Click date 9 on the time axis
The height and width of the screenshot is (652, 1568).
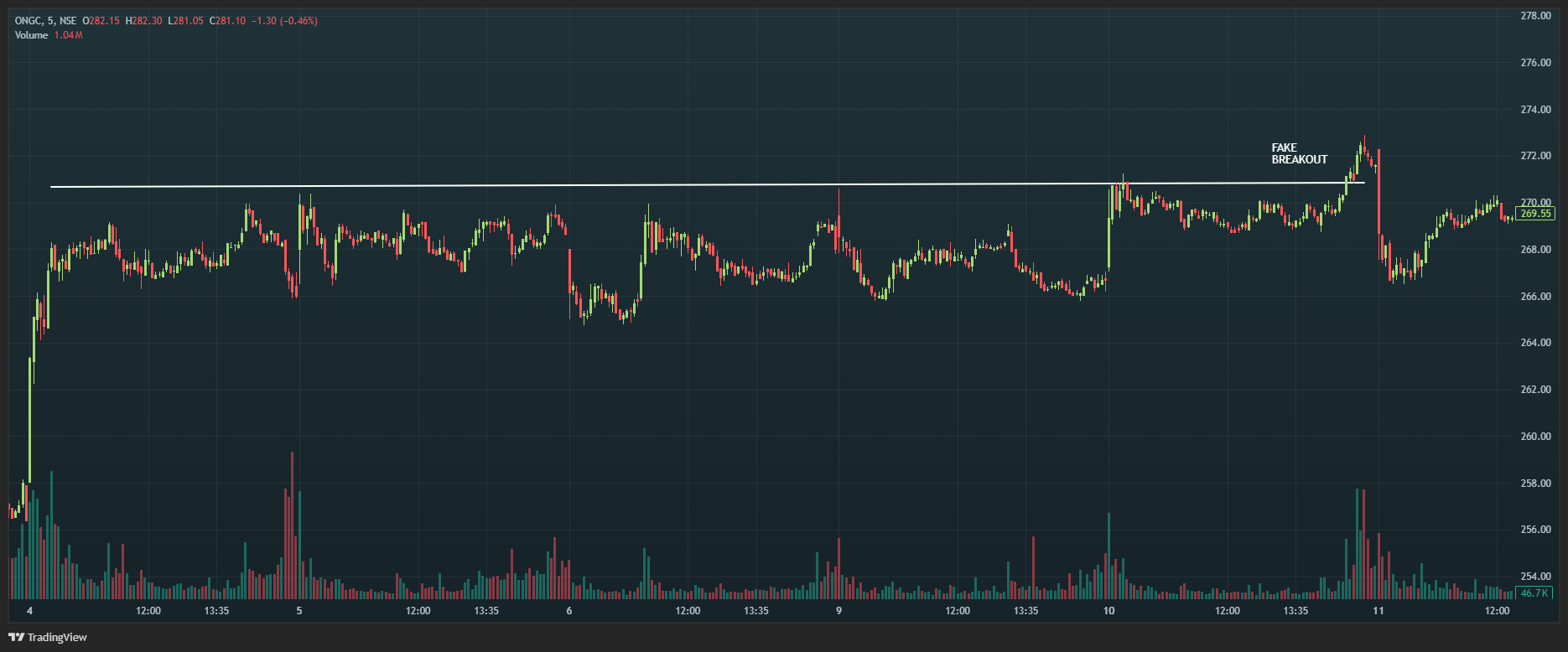coord(839,611)
